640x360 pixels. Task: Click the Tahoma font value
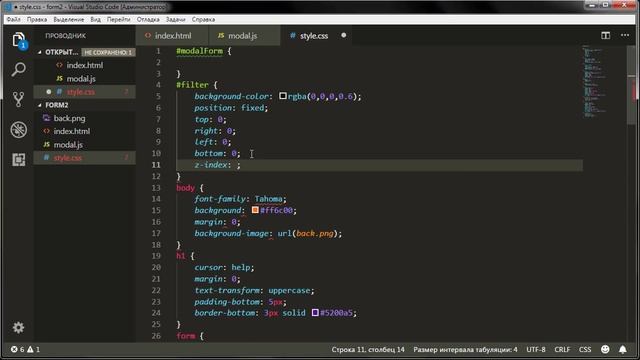pyautogui.click(x=268, y=199)
